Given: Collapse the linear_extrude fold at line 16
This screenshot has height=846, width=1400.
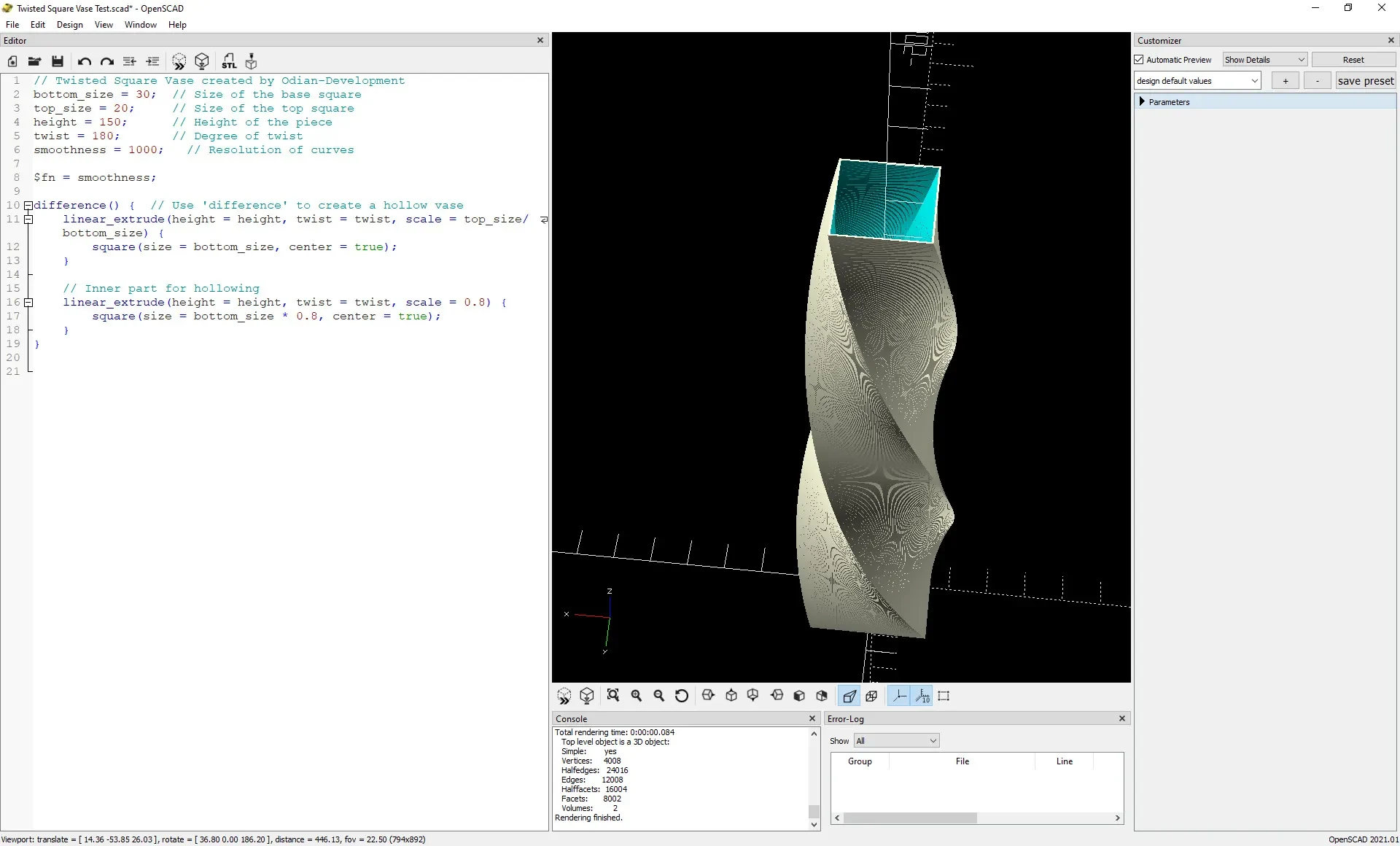Looking at the screenshot, I should (x=28, y=303).
